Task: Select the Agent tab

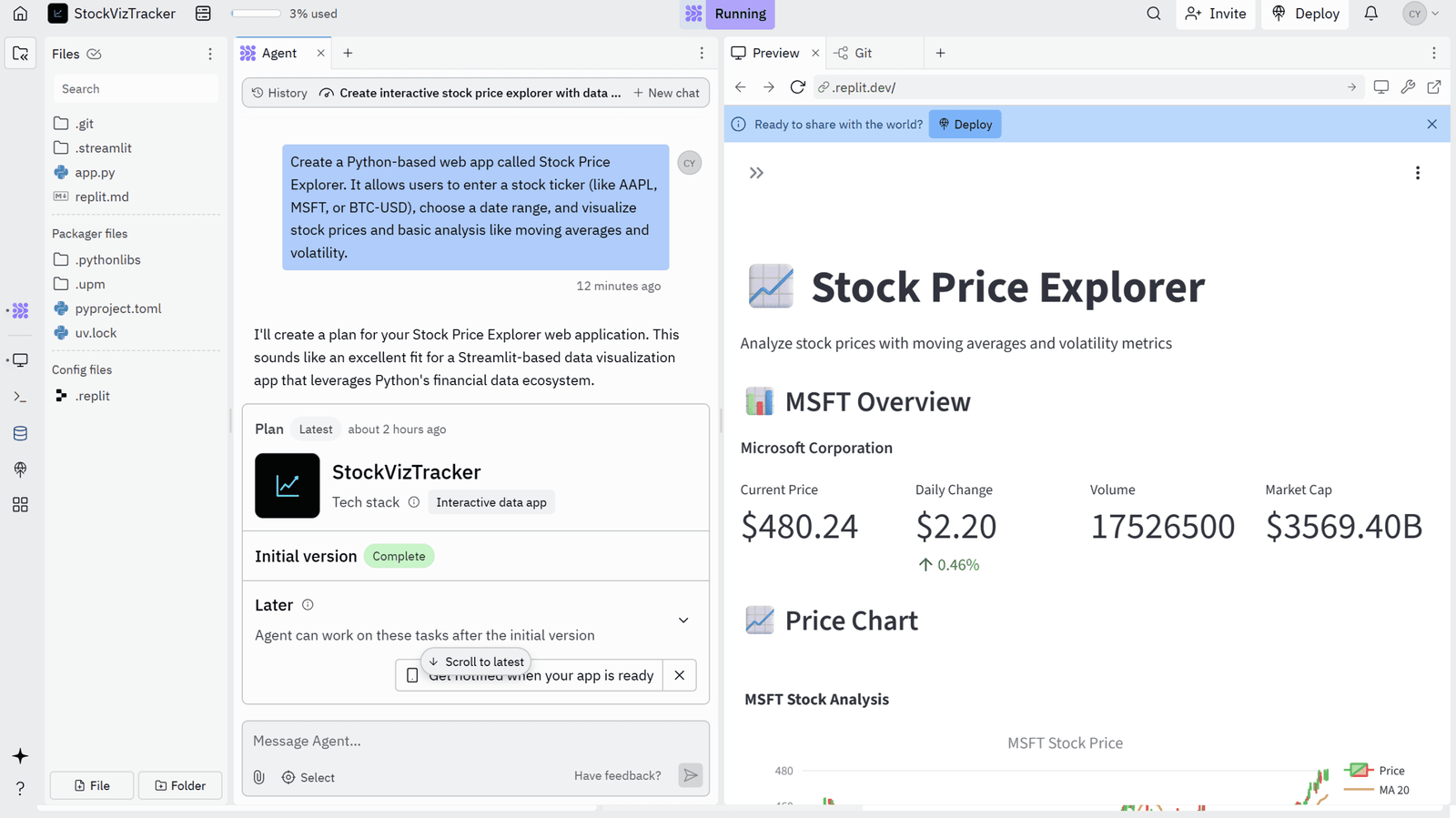Action: click(278, 53)
